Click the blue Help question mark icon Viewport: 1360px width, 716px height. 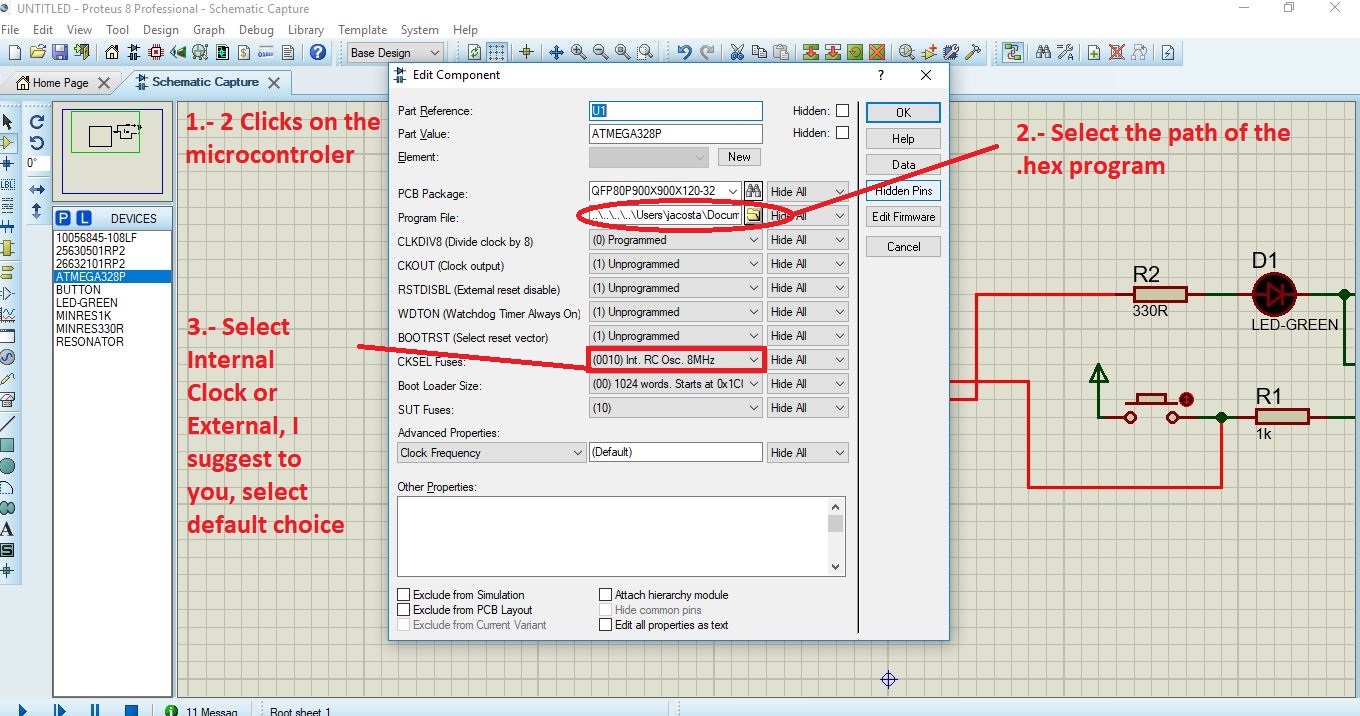click(318, 52)
